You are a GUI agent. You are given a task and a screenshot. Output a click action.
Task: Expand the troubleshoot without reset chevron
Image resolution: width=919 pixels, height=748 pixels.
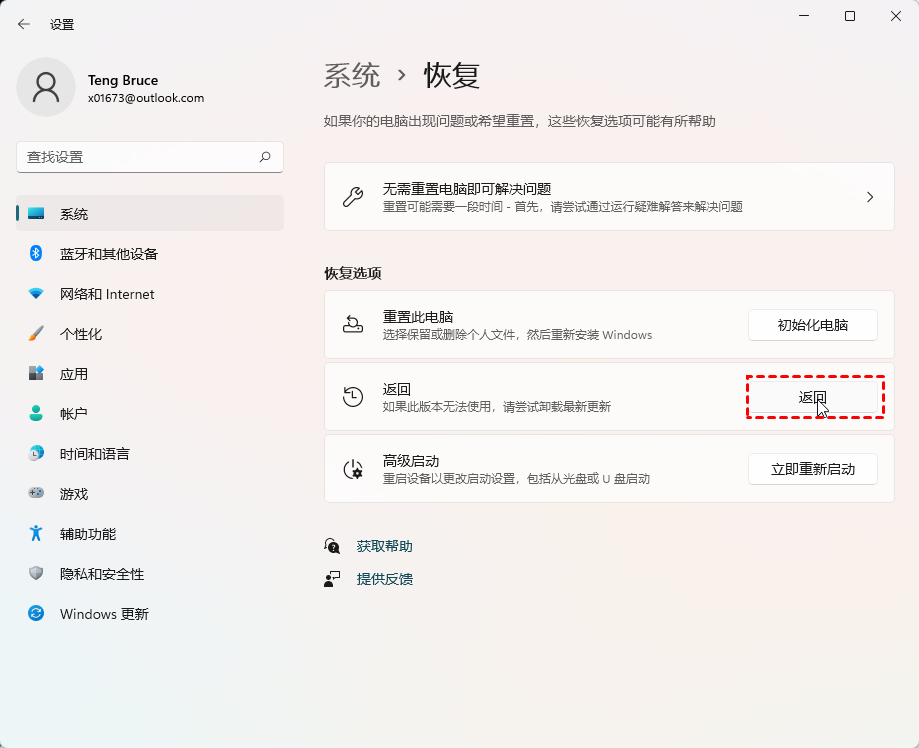869,197
